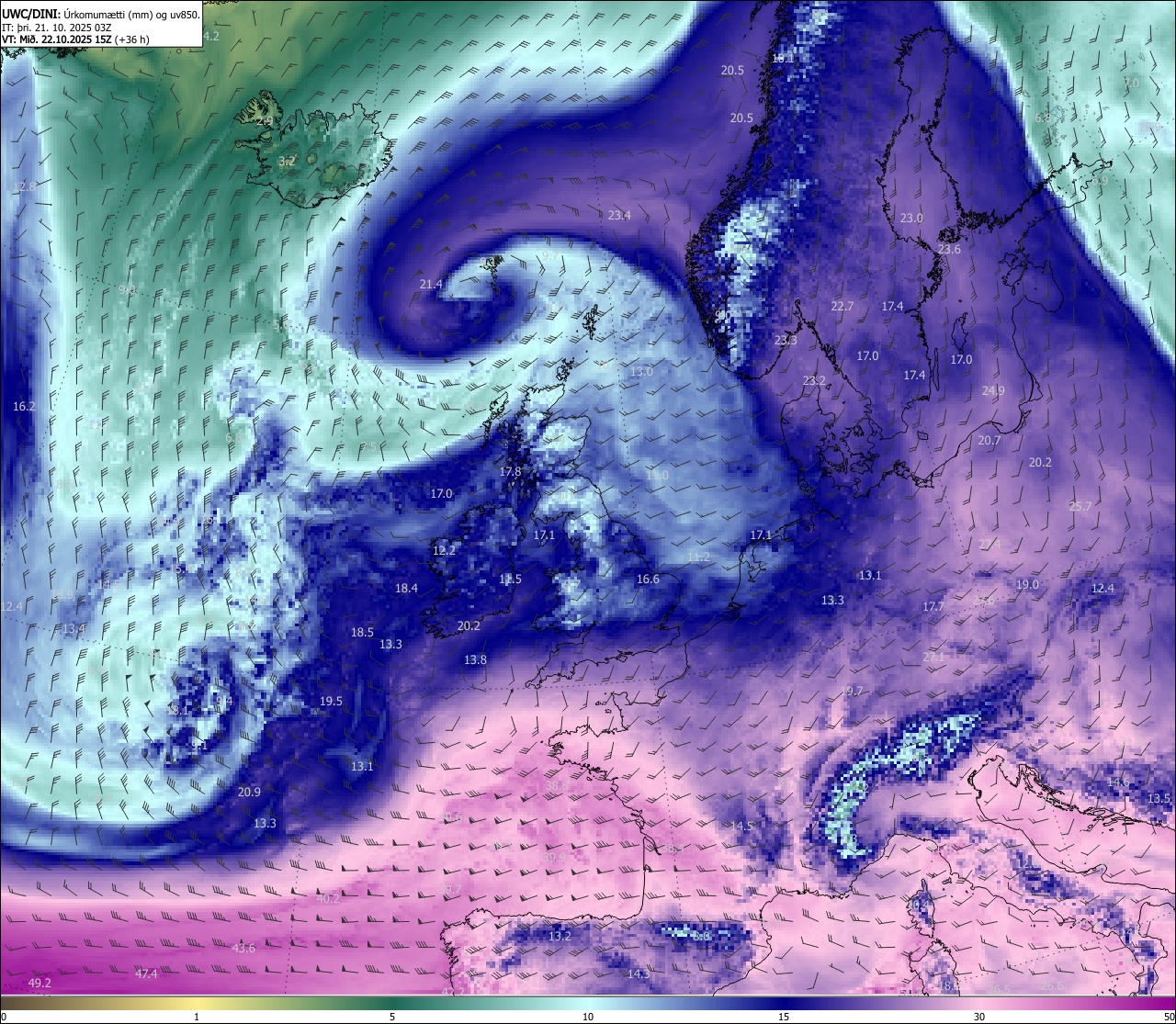The width and height of the screenshot is (1176, 1024).
Task: Click the 17.8 value over western Scotland
Action: click(510, 472)
